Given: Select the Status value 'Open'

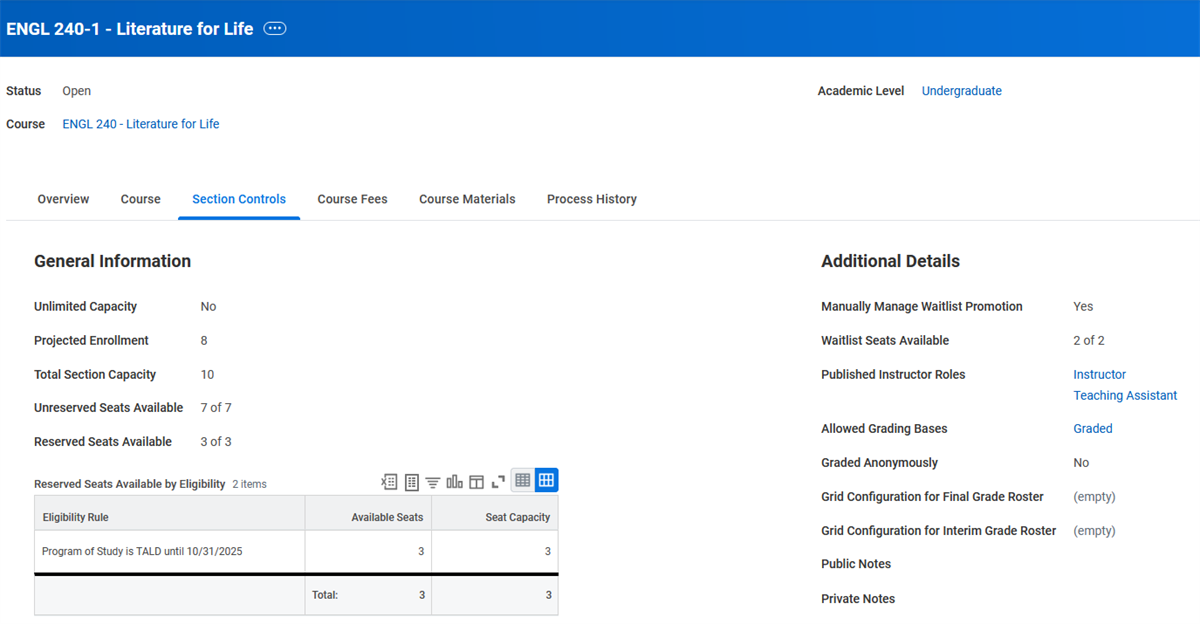Looking at the screenshot, I should click(x=76, y=91).
